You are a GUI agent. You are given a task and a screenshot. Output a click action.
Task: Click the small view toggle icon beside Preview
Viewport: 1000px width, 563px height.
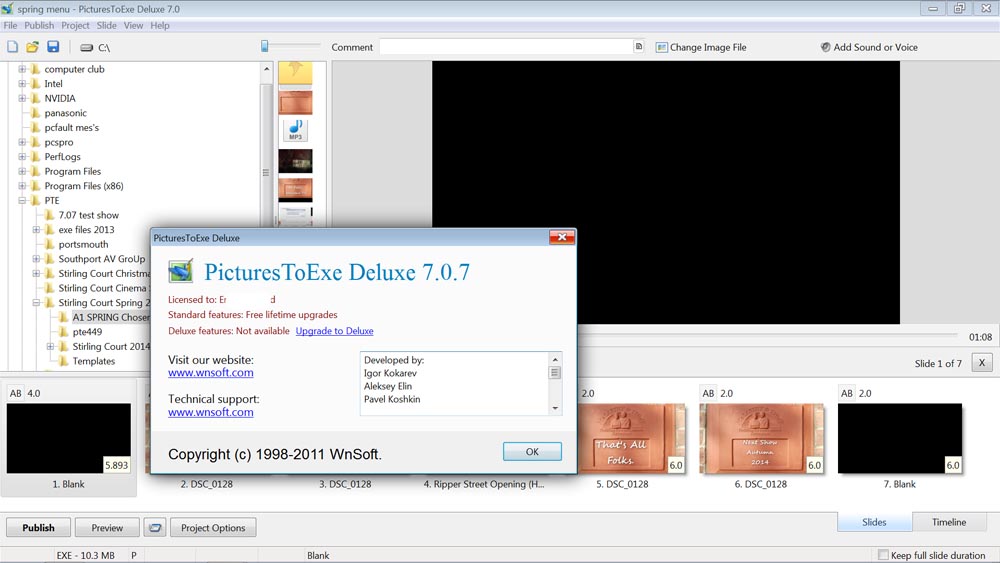click(x=155, y=528)
